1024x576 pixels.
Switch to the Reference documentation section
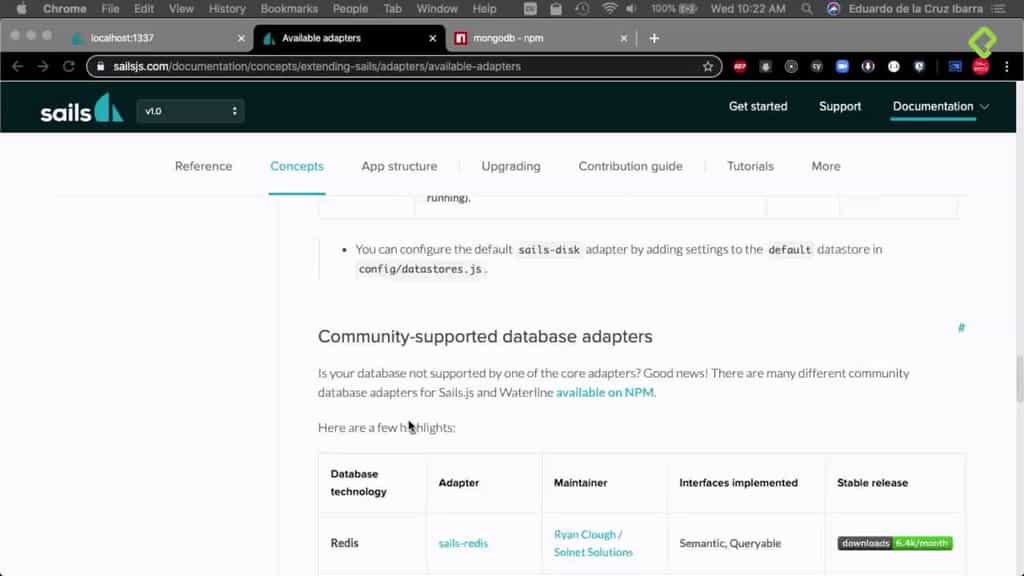pyautogui.click(x=203, y=166)
